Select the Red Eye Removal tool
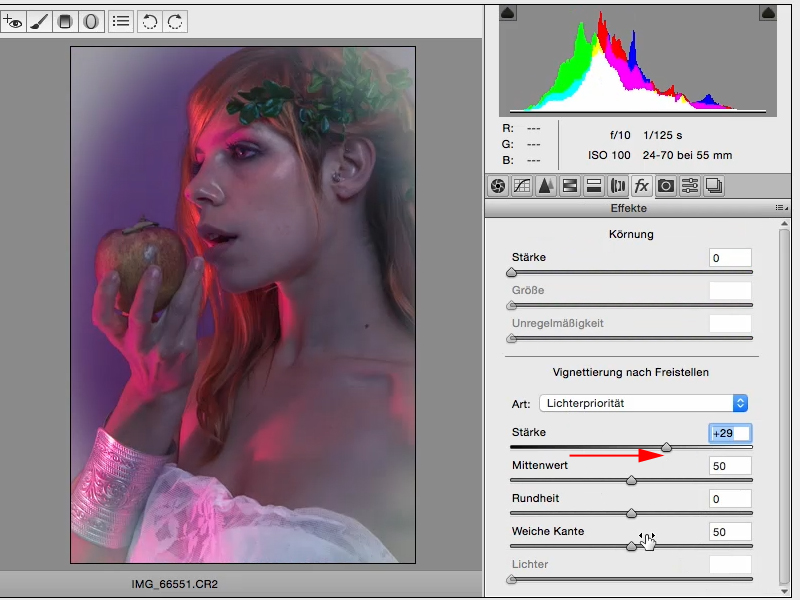 point(13,22)
